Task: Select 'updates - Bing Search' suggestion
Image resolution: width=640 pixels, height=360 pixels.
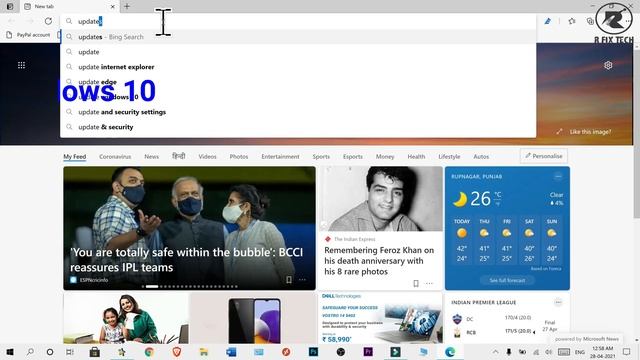Action: [x=298, y=37]
